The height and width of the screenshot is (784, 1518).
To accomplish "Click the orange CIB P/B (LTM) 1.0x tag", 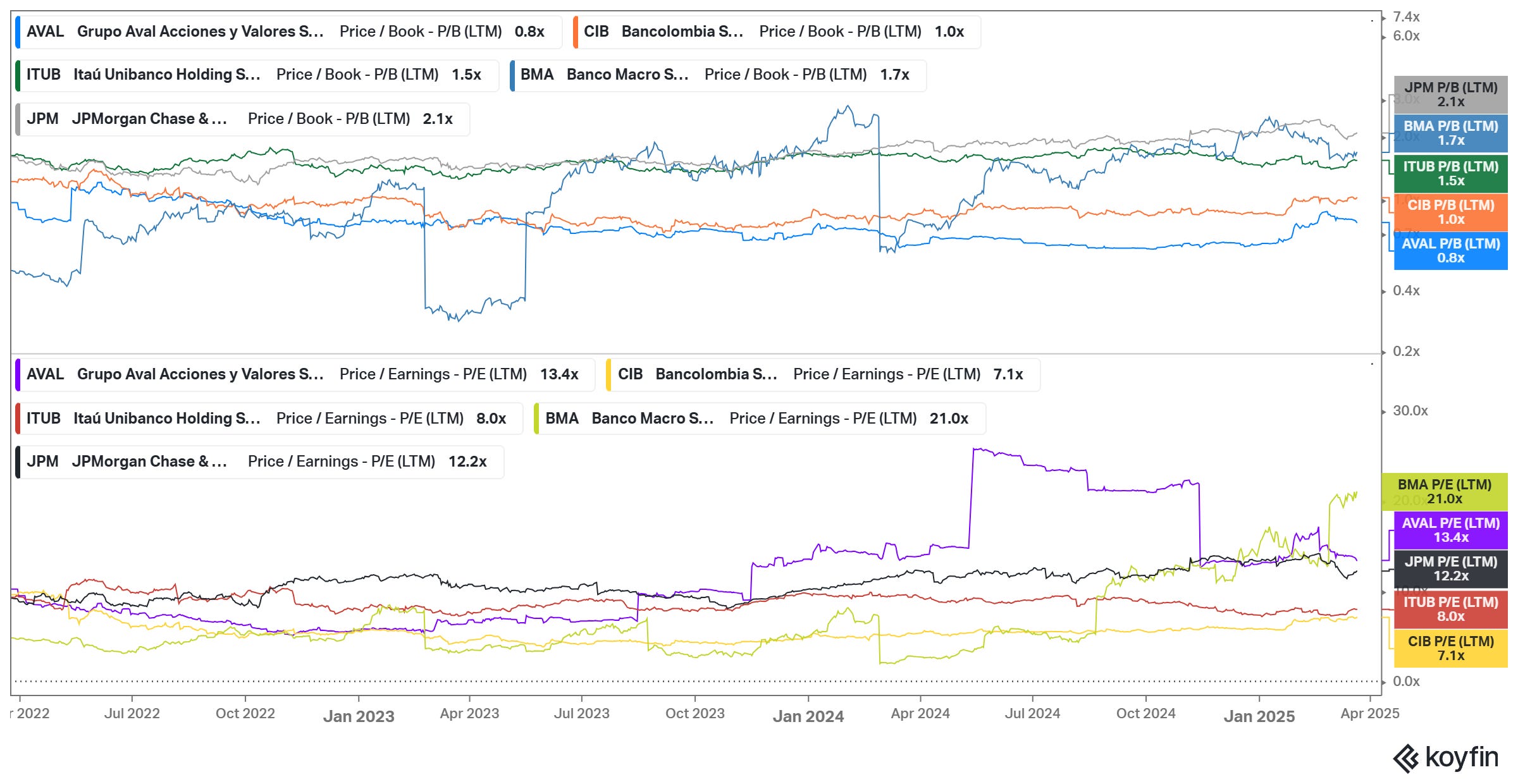I will tap(1450, 212).
